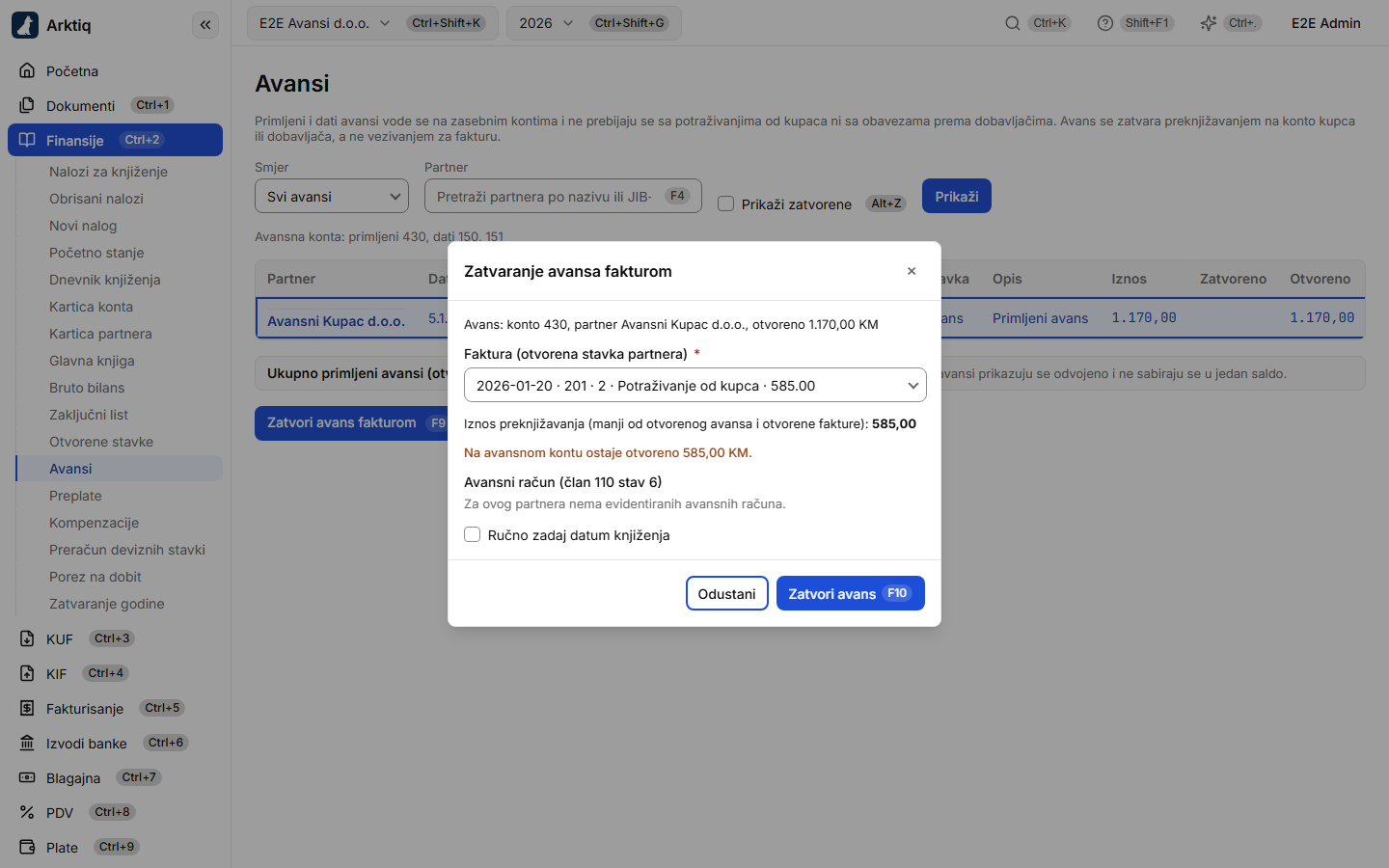Confirm with the Zatvori avans button
This screenshot has height=868, width=1389.
click(851, 593)
